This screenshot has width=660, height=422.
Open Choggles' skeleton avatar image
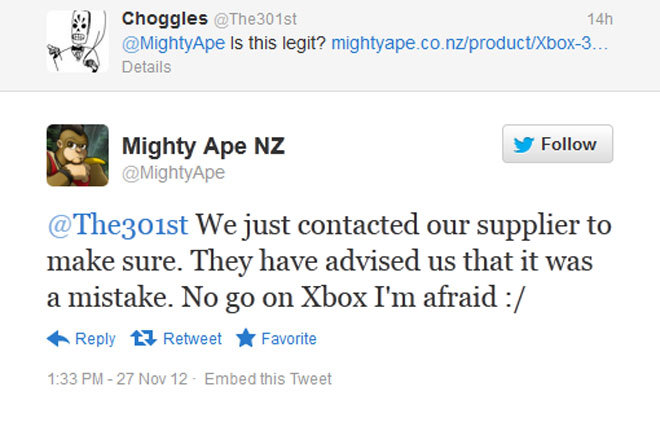[77, 41]
